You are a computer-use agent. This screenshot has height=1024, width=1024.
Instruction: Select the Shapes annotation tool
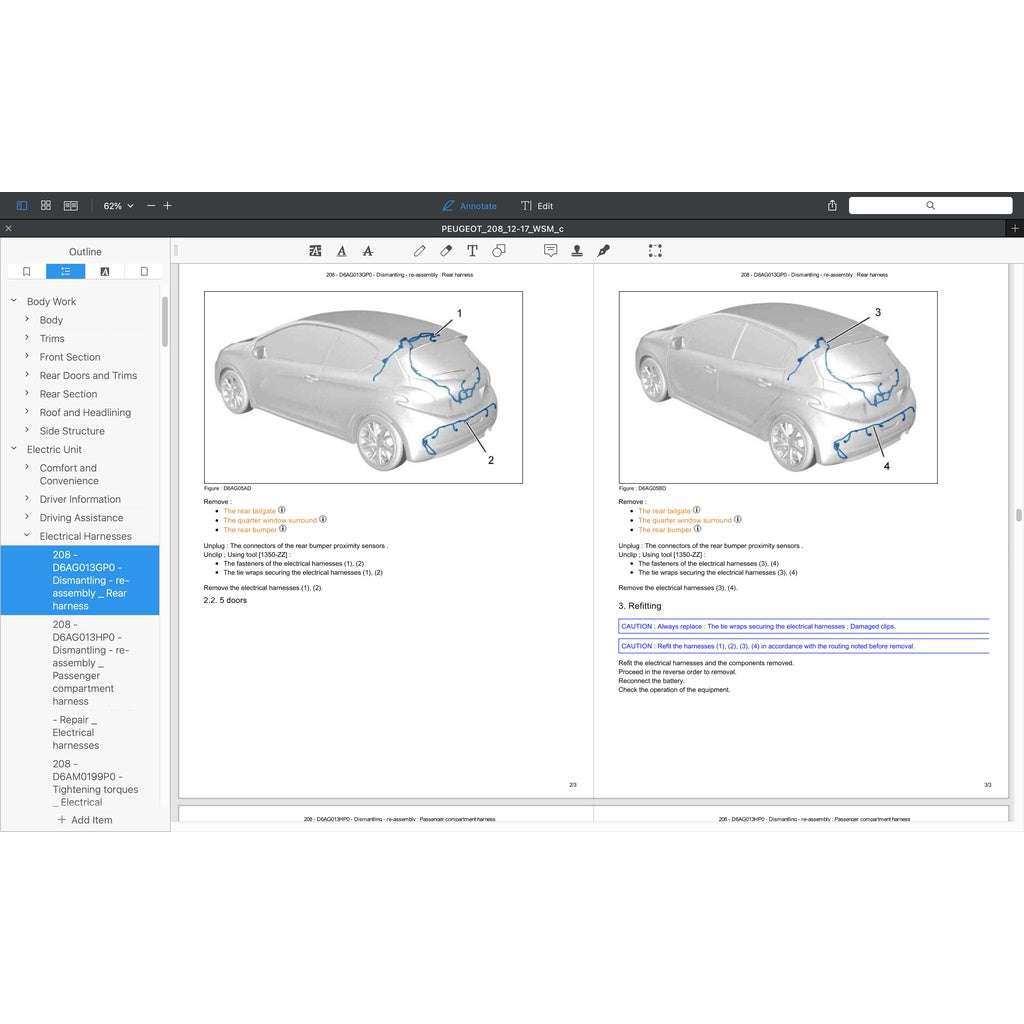[499, 250]
